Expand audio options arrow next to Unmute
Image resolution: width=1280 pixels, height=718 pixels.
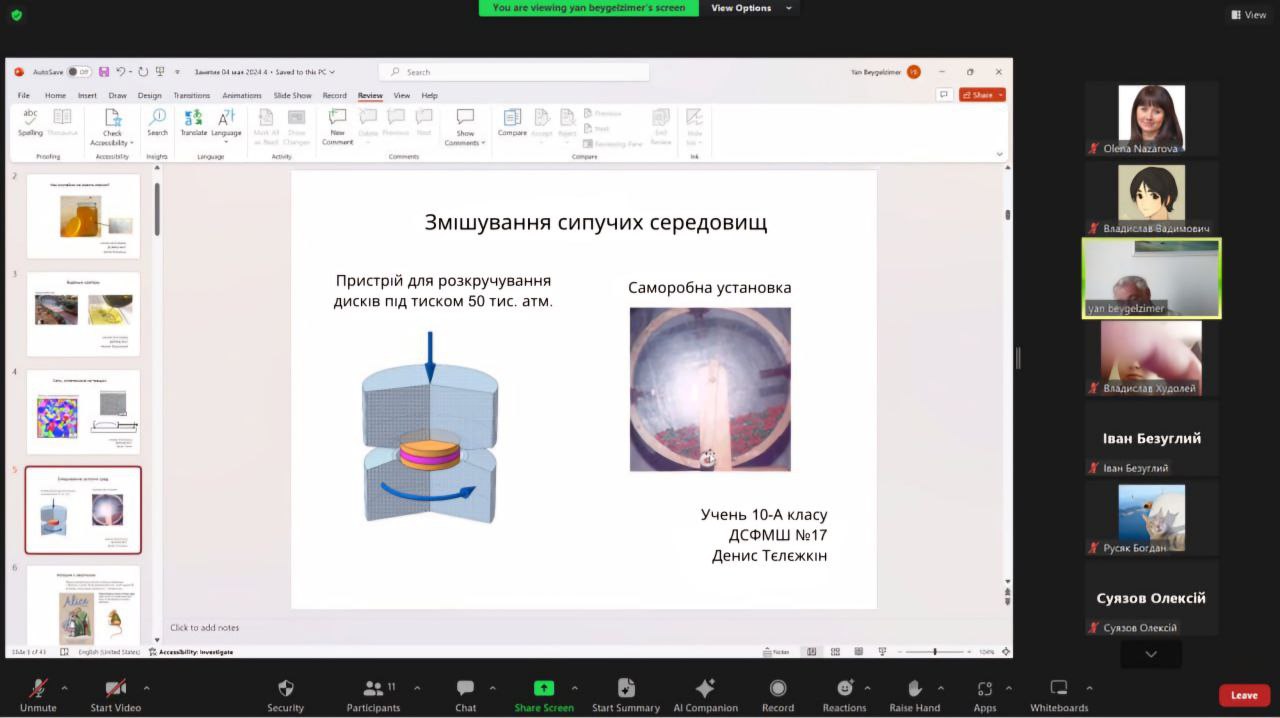[x=65, y=688]
